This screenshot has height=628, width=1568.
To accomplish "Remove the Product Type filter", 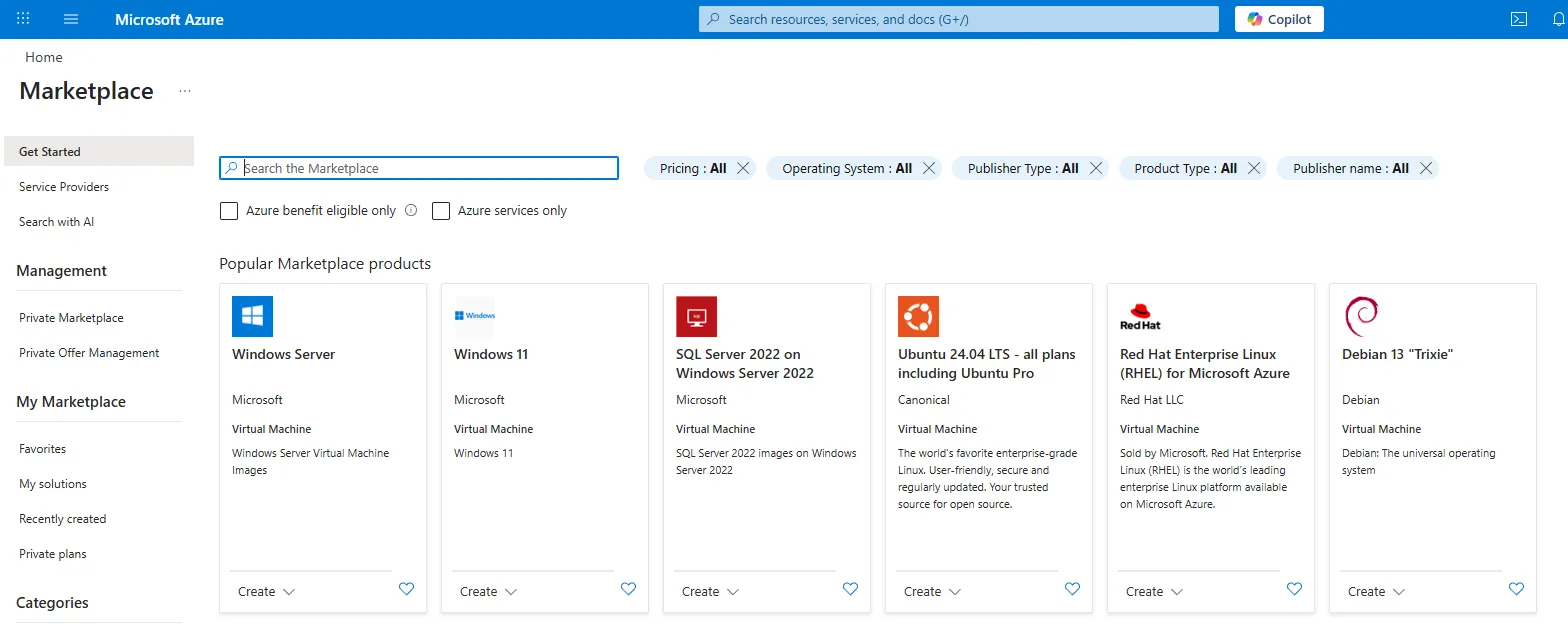I will (x=1254, y=168).
